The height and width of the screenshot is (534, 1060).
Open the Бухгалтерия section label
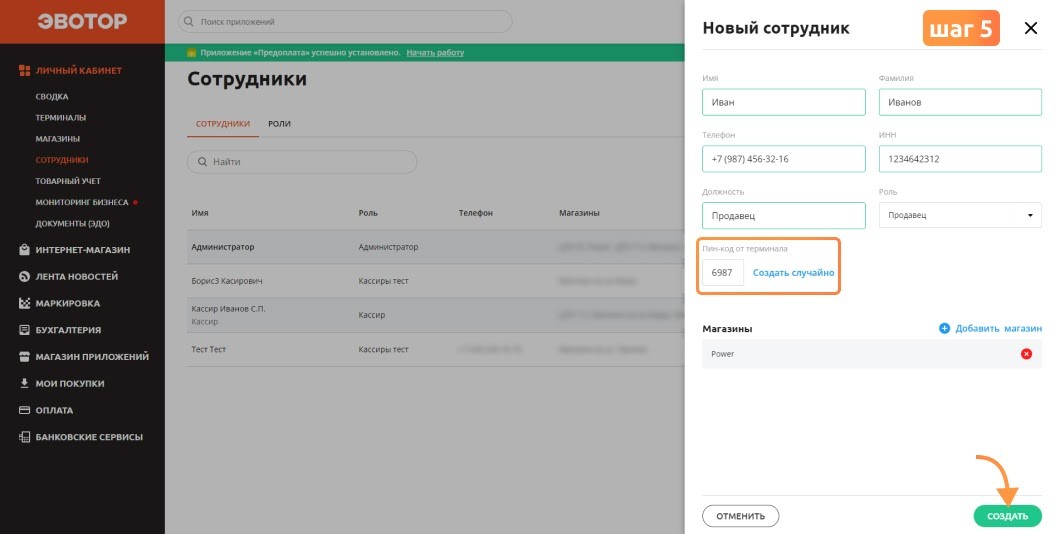68,330
